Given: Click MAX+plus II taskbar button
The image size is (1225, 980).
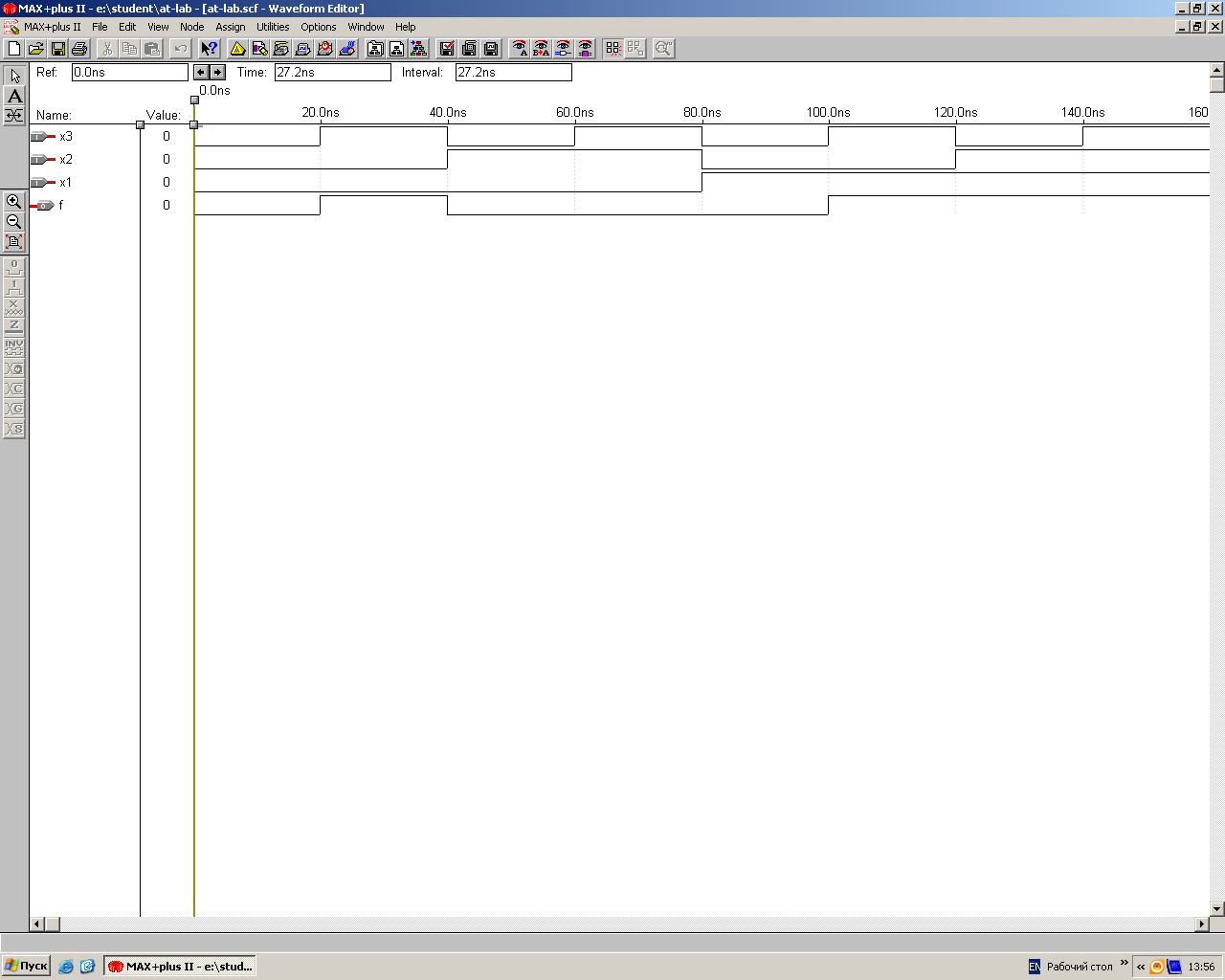Looking at the screenshot, I should [x=180, y=966].
